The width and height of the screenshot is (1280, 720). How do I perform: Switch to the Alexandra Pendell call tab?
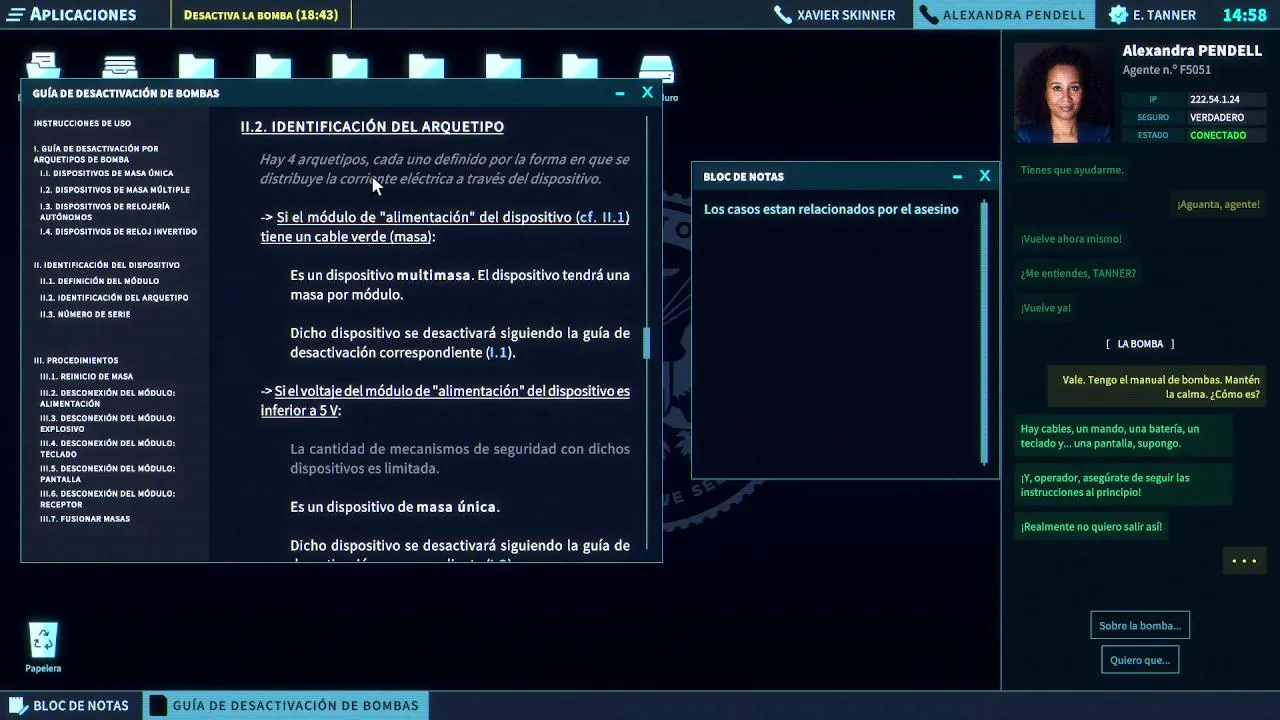coord(1002,15)
